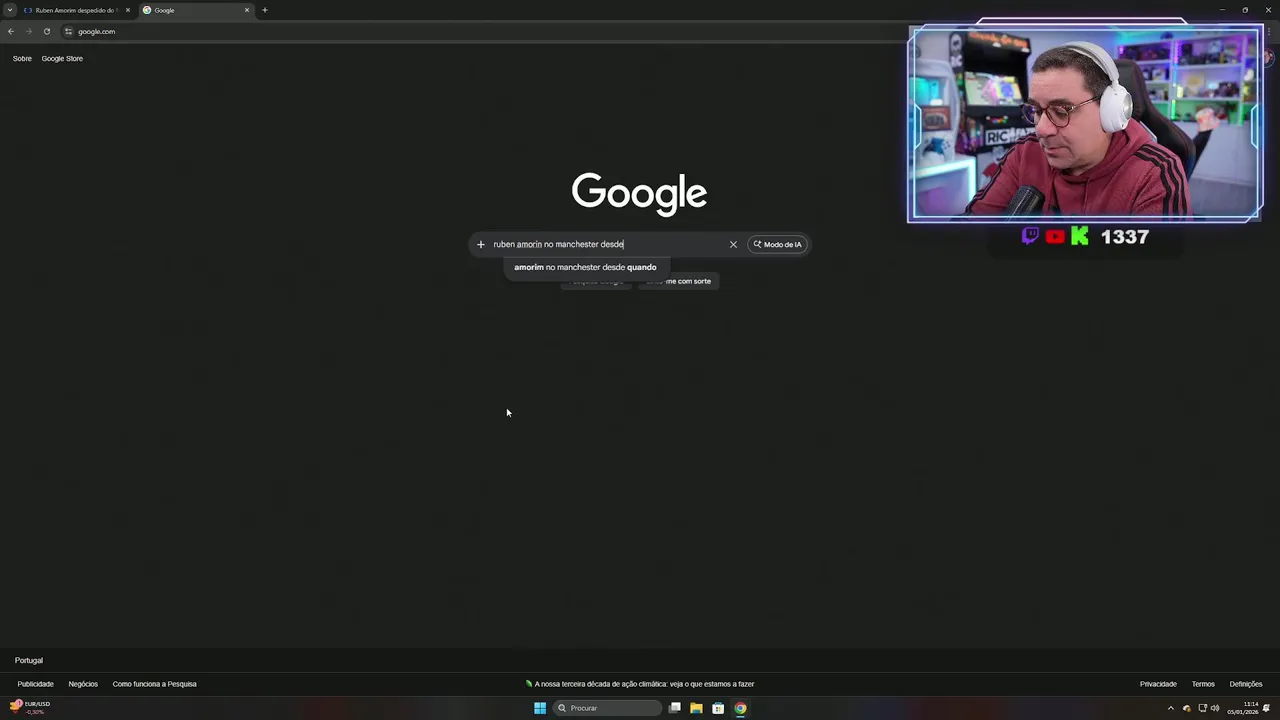View site information icon in address bar
The width and height of the screenshot is (1280, 720).
68,31
